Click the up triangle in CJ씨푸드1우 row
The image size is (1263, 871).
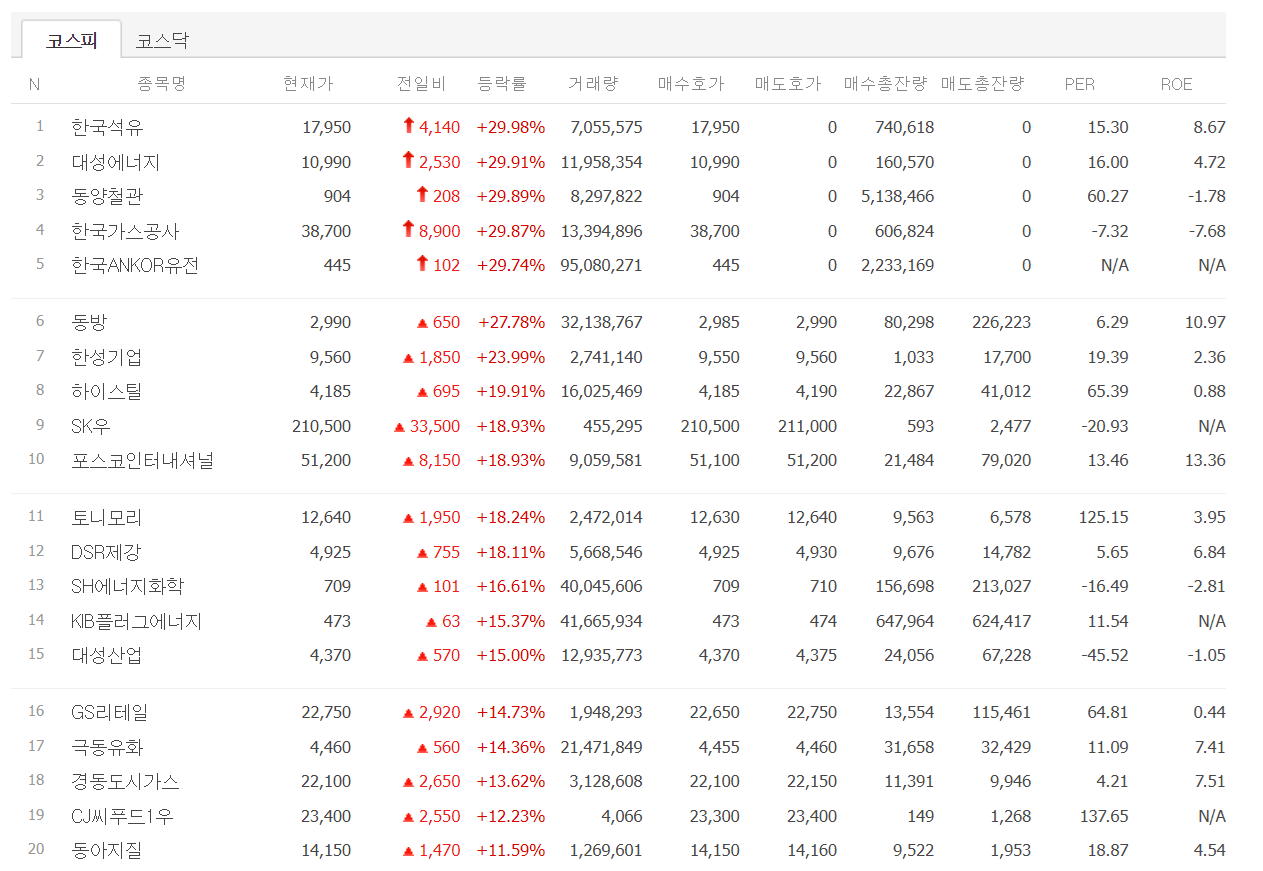408,817
